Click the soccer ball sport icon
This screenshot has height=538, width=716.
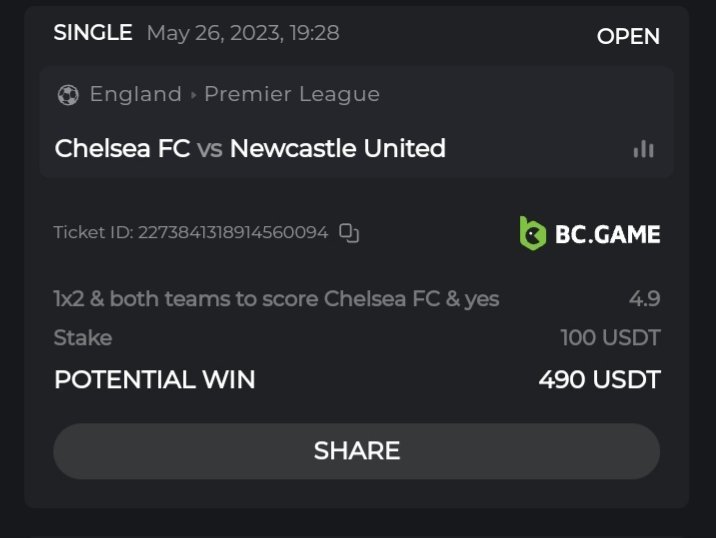tap(68, 95)
